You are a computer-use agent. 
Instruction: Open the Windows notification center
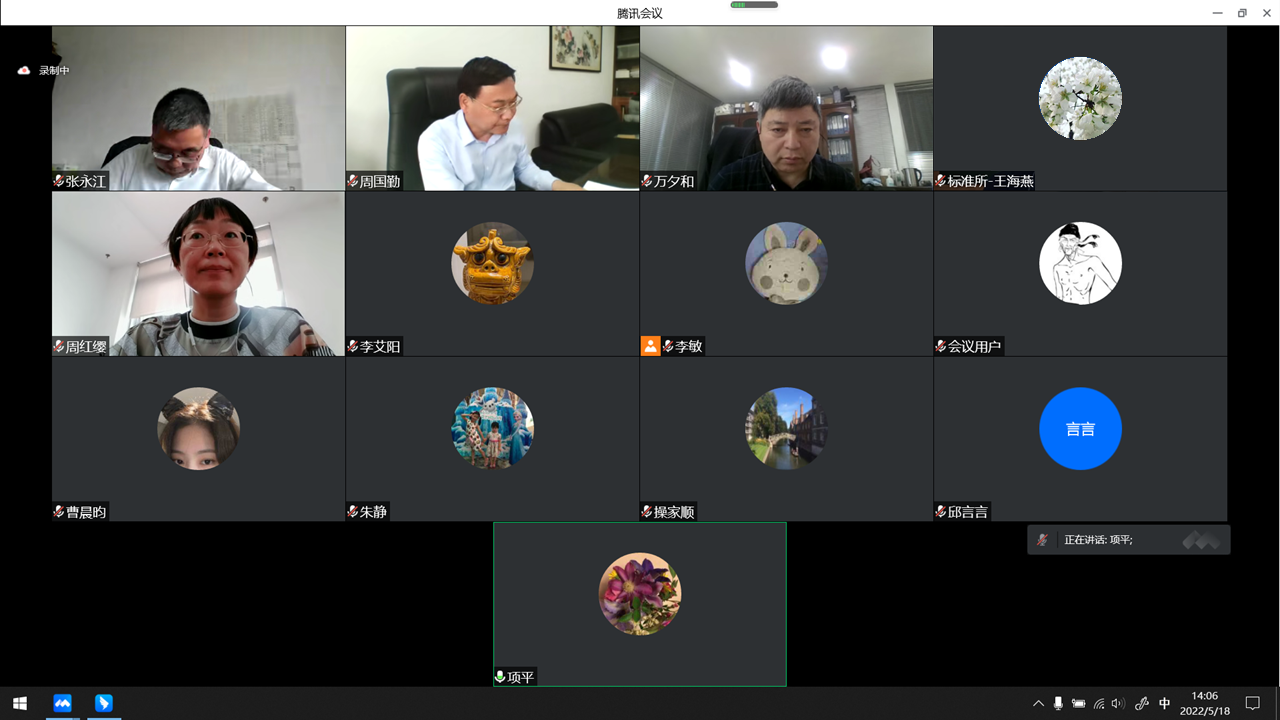1252,703
